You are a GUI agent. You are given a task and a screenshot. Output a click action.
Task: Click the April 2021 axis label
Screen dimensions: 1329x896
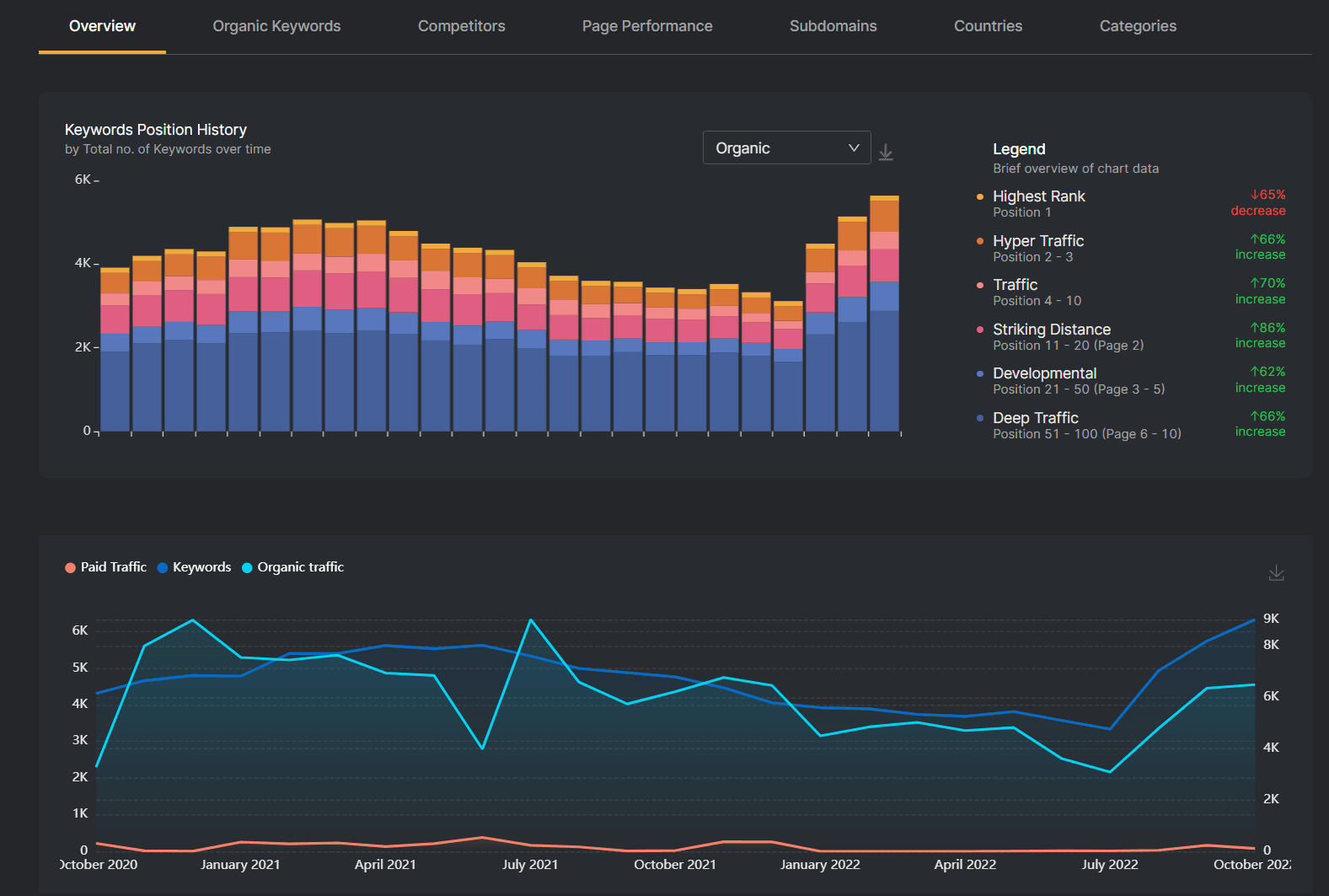click(385, 865)
